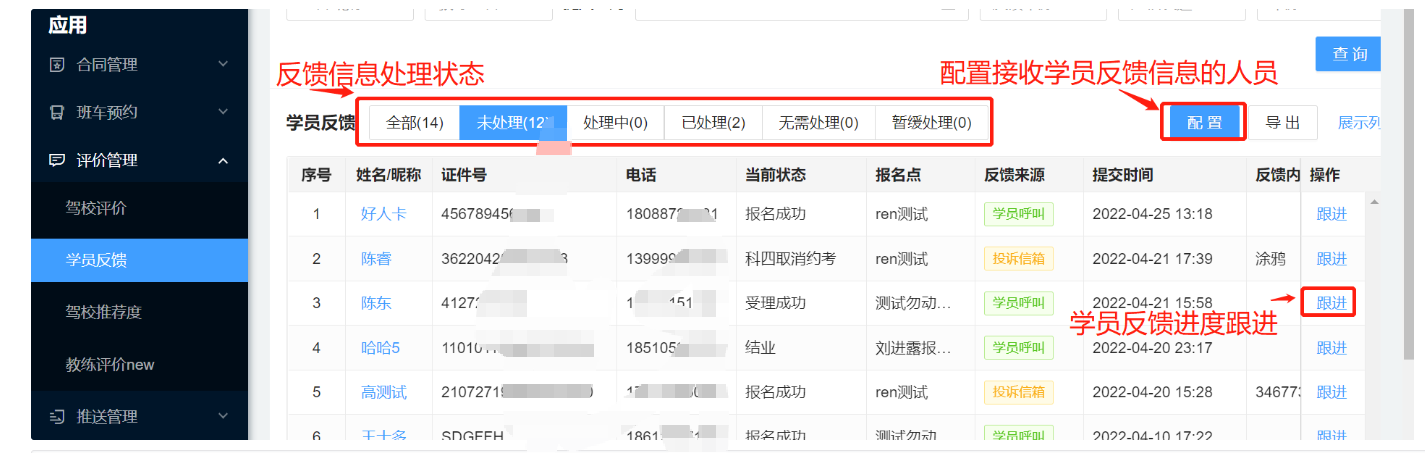Click time cell 2022-04-20 15:28
Screen dimensions: 1425x453
click(1152, 392)
